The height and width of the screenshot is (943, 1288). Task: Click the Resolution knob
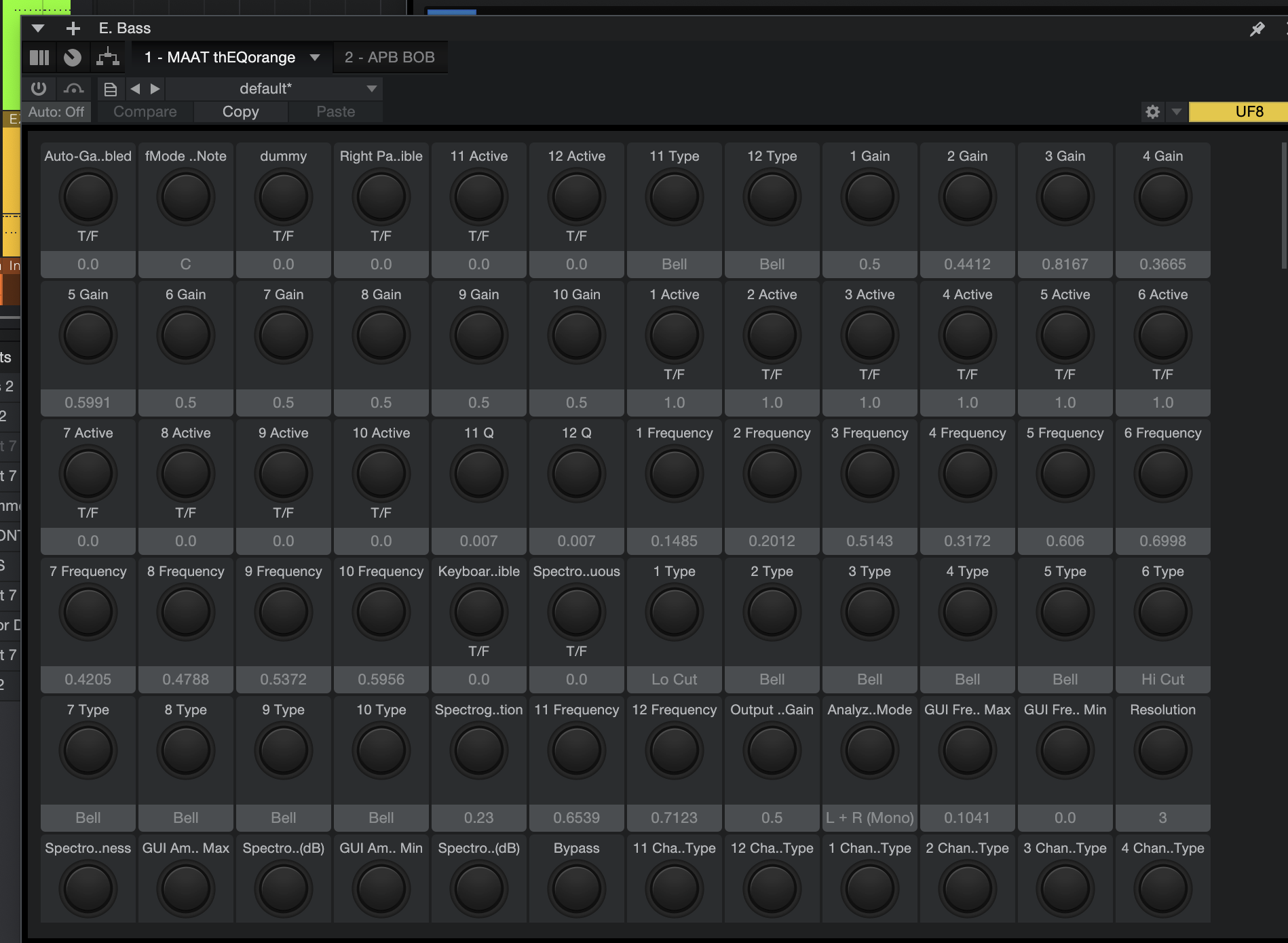[x=1163, y=750]
